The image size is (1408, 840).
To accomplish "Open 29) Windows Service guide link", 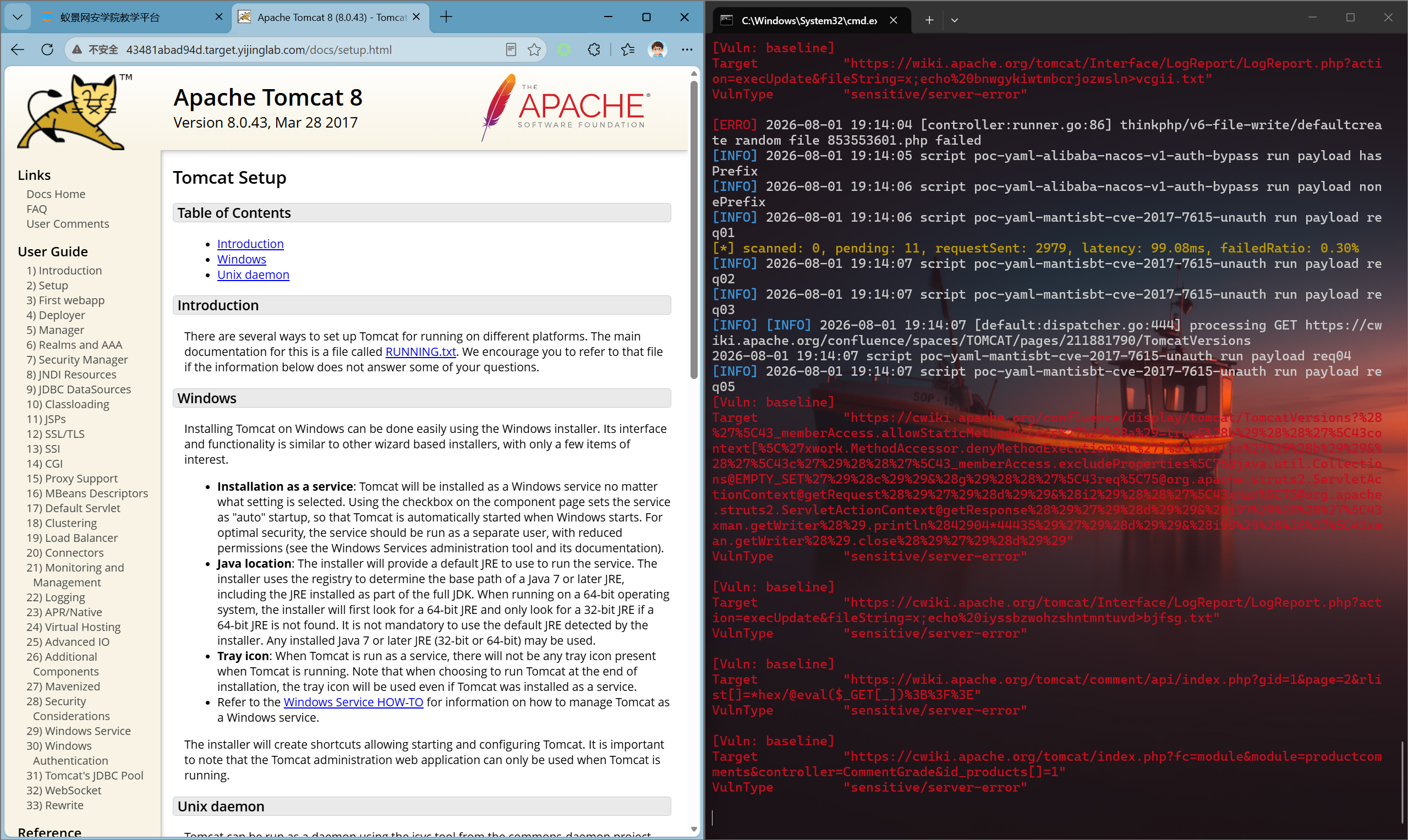I will pyautogui.click(x=79, y=731).
